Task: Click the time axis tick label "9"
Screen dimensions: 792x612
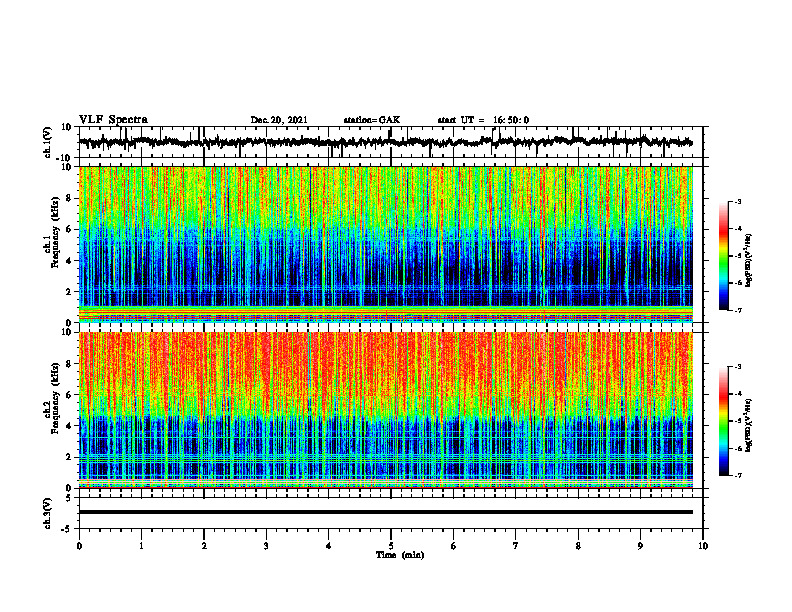Action: pos(640,546)
